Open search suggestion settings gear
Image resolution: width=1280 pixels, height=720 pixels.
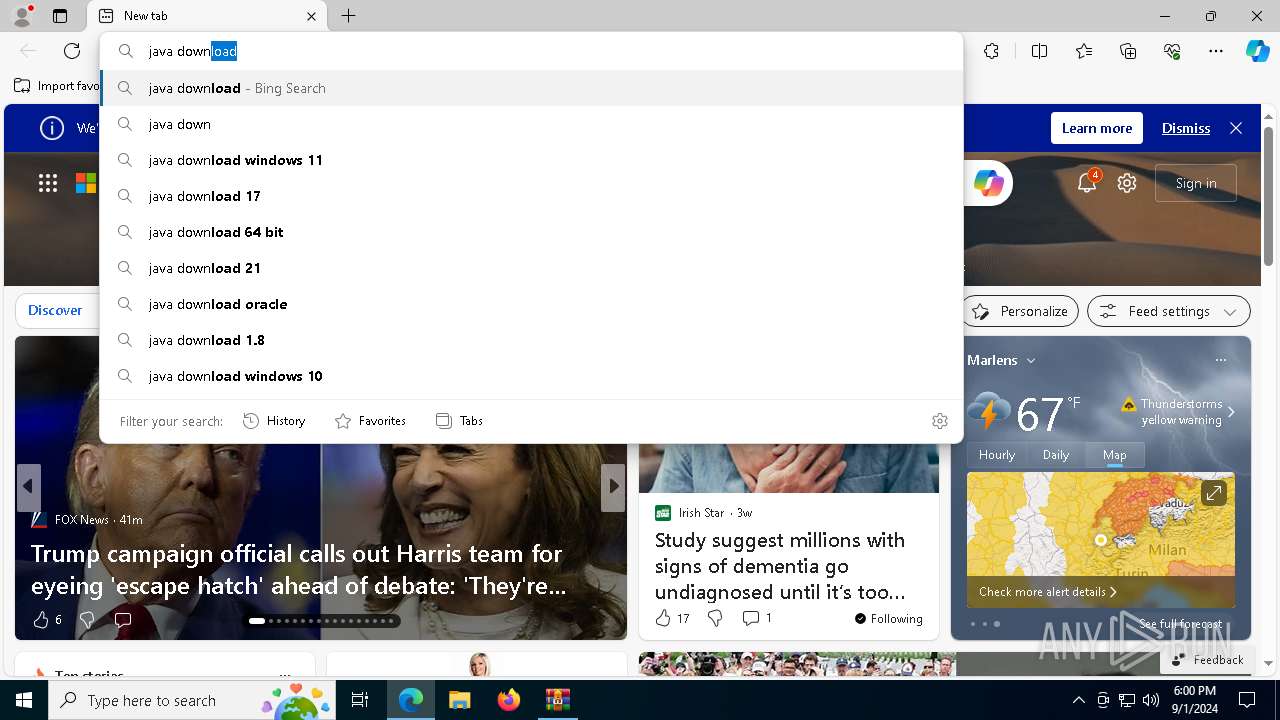click(x=939, y=421)
